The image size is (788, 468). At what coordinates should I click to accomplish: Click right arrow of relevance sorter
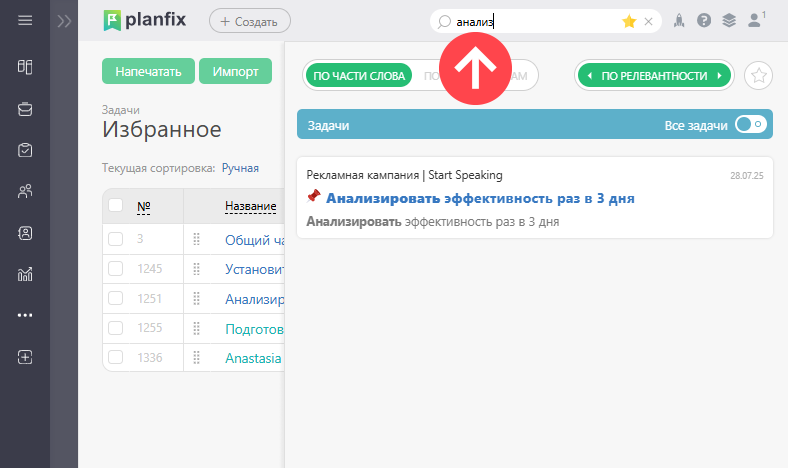pos(719,76)
